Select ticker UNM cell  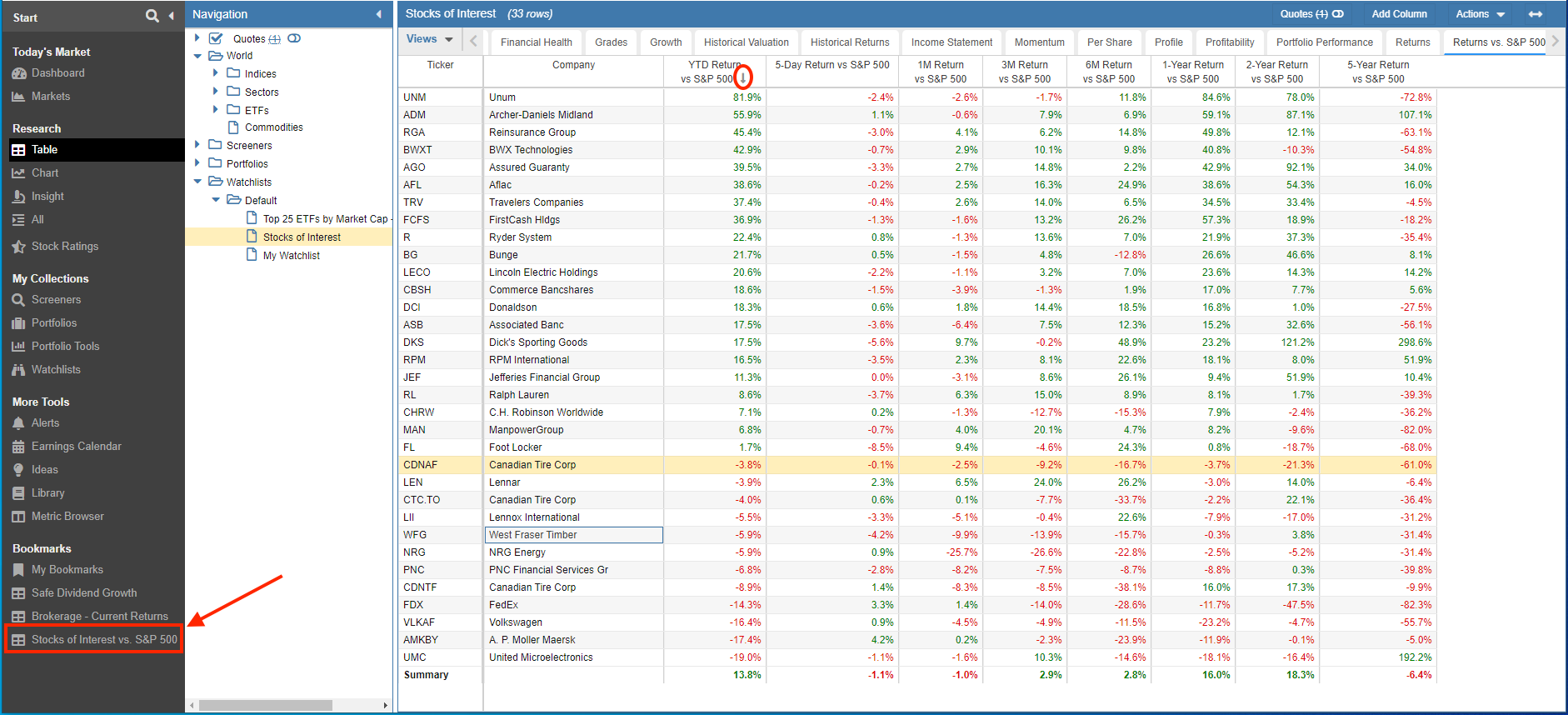441,97
